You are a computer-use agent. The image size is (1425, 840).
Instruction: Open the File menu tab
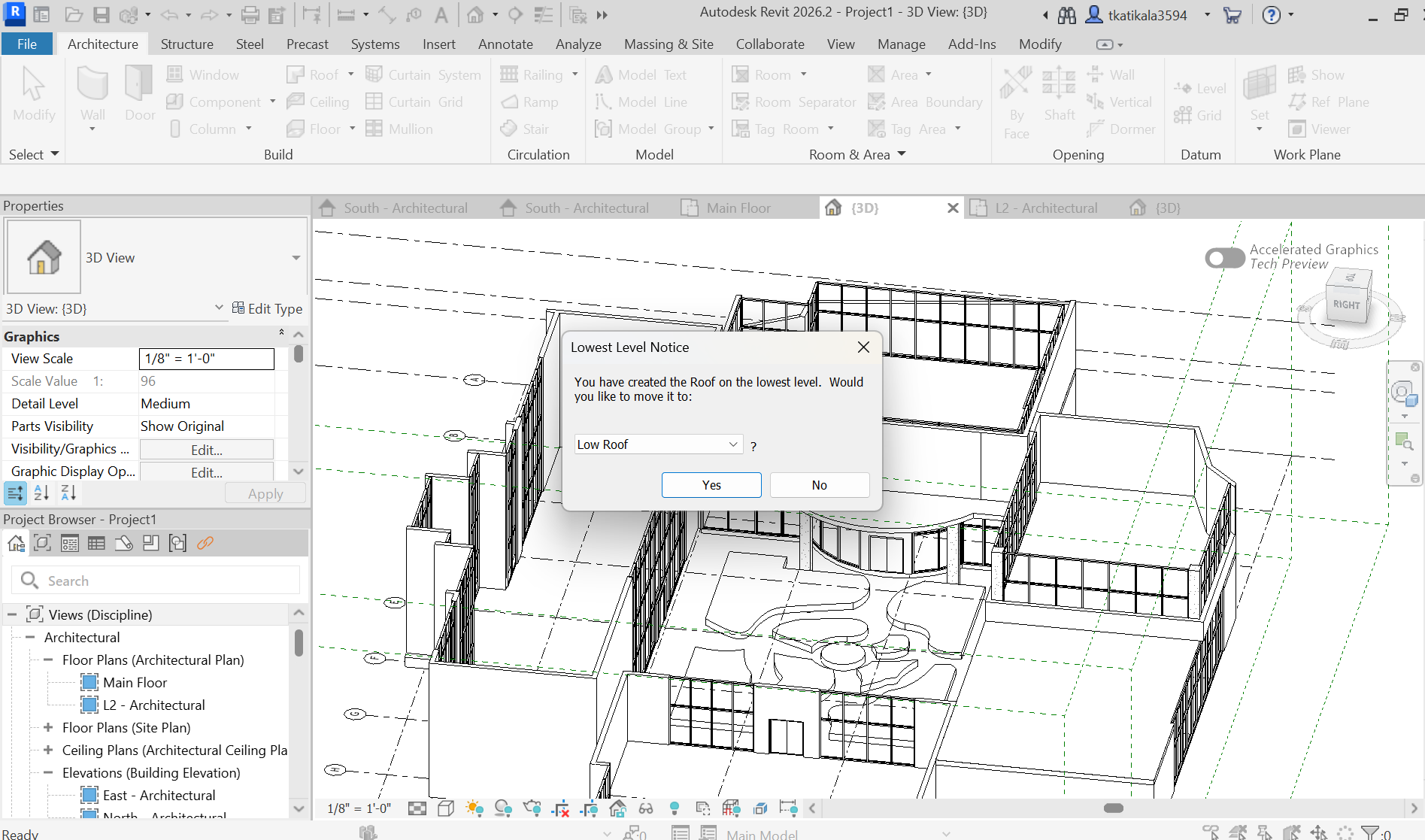(27, 44)
